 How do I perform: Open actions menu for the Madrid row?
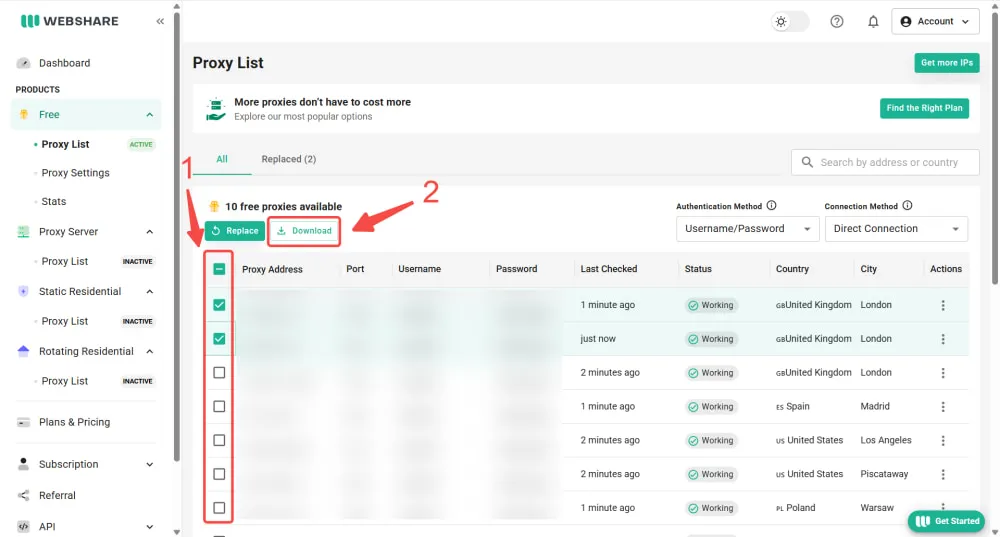(943, 407)
